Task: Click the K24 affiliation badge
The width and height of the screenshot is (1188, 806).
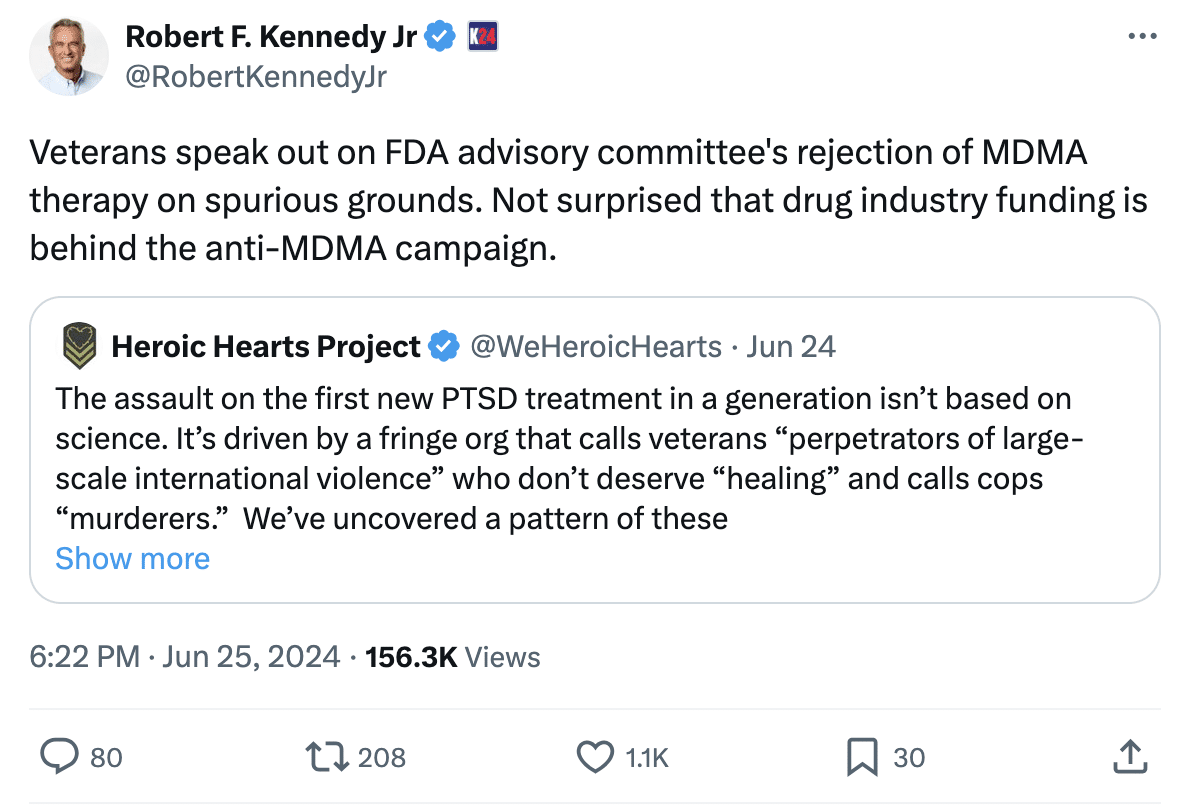Action: click(483, 38)
